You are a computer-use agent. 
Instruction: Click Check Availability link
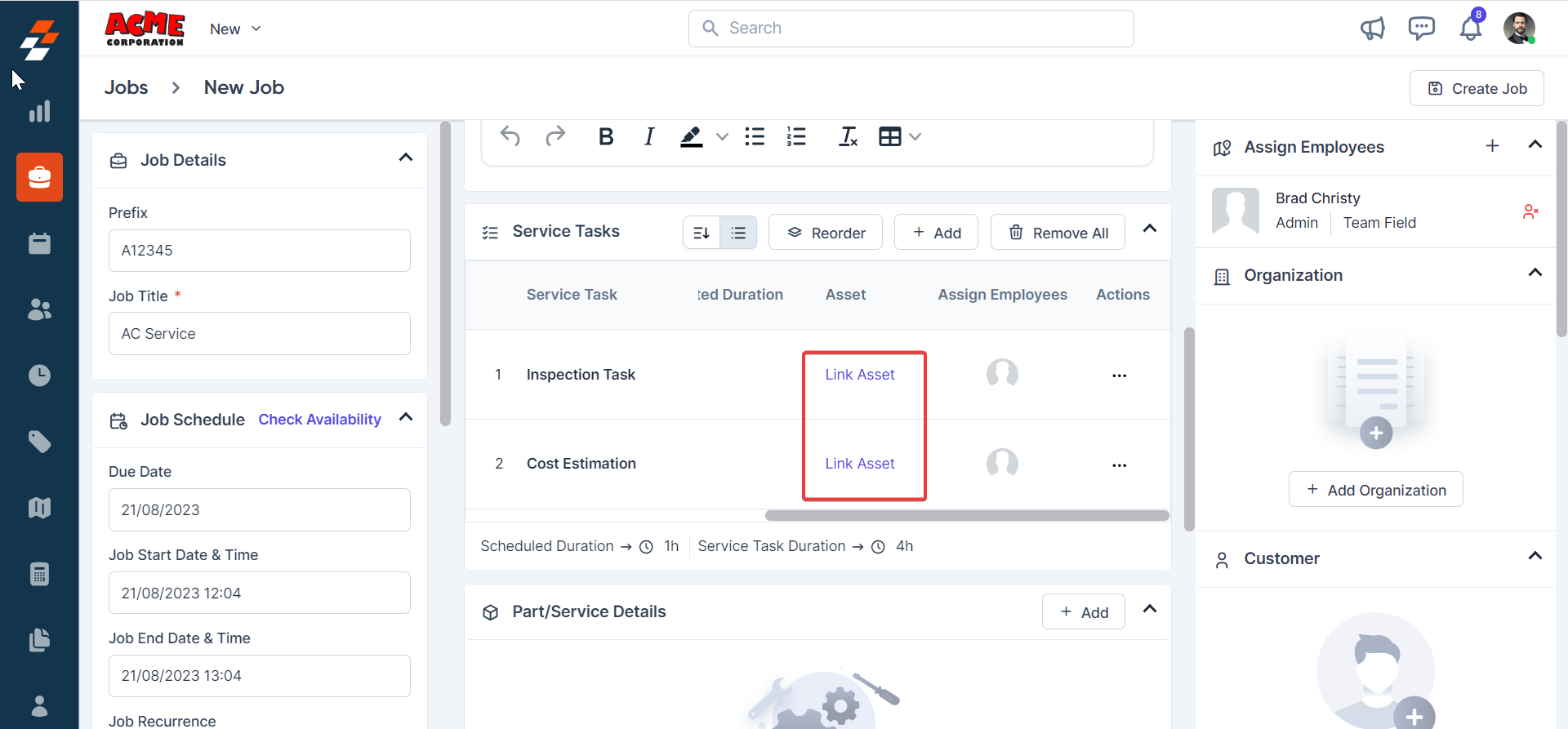coord(320,419)
